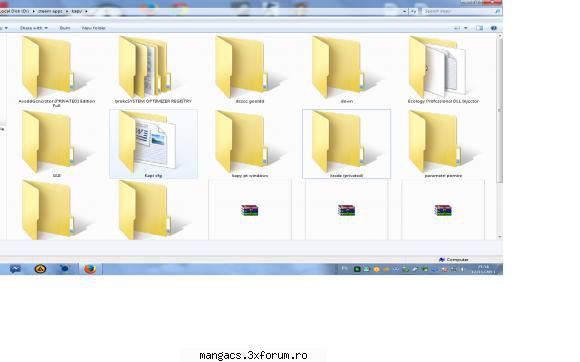This screenshot has height=362, width=580.
Task: Go to Local Disk (D:) in breadcrumb
Action: [14, 11]
